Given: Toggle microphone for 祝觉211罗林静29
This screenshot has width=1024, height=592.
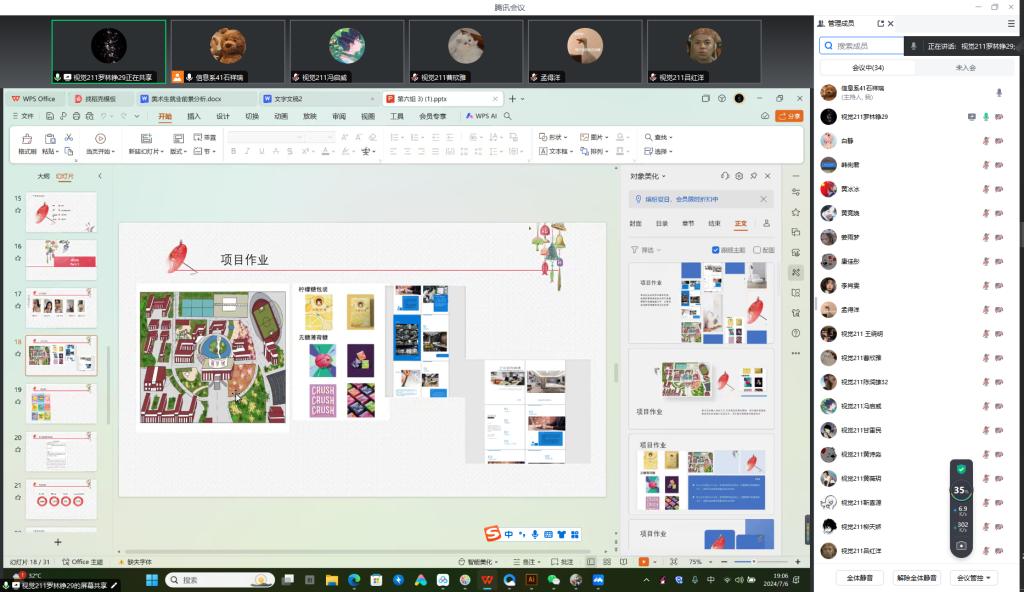Looking at the screenshot, I should tap(986, 117).
